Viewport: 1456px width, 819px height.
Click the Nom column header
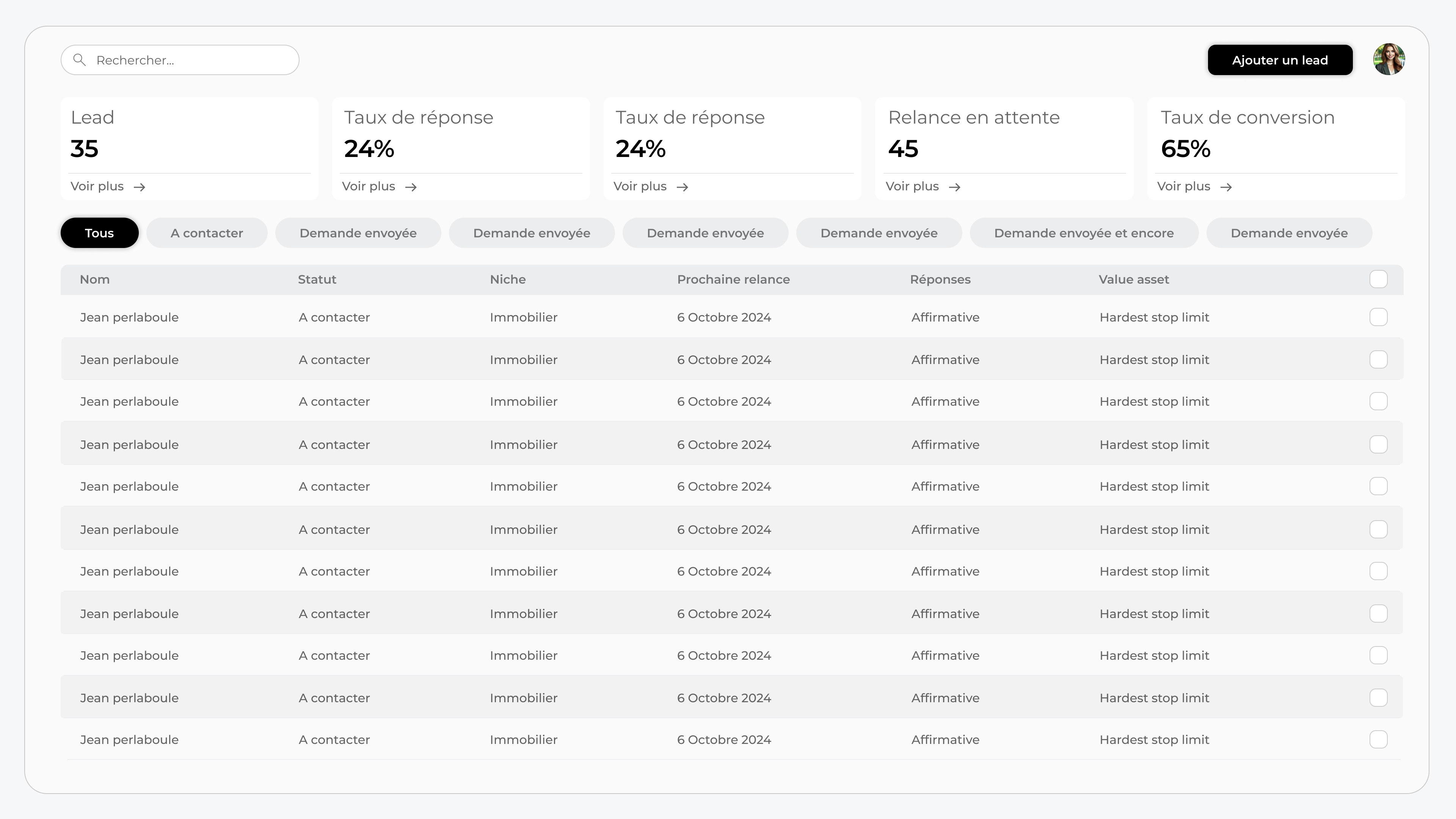pos(95,279)
